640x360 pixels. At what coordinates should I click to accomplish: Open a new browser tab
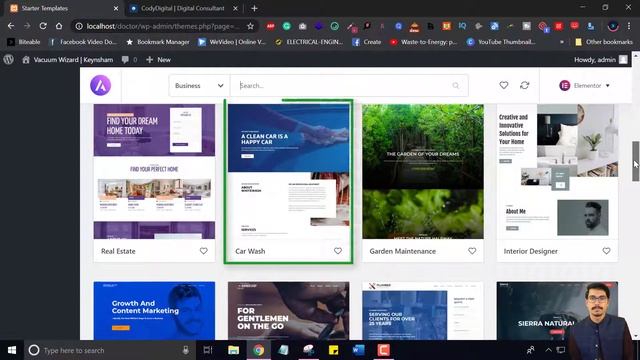[x=254, y=8]
